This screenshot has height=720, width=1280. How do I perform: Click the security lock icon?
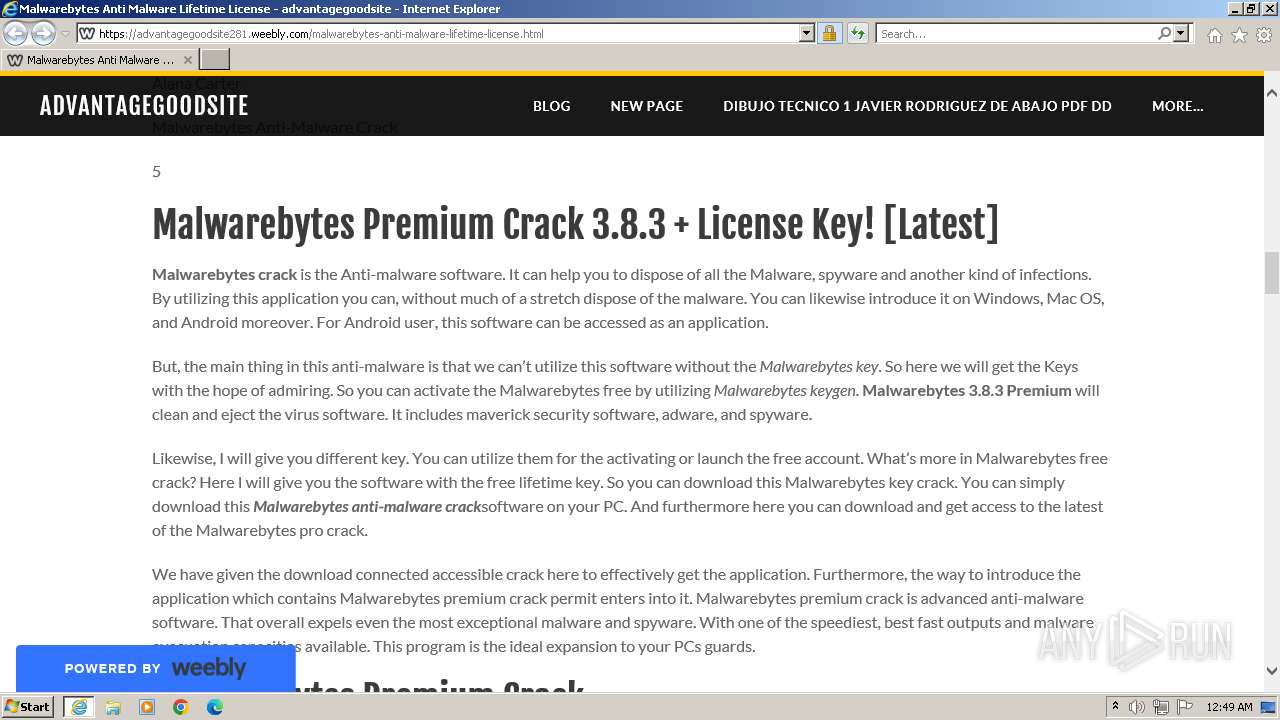tap(829, 33)
